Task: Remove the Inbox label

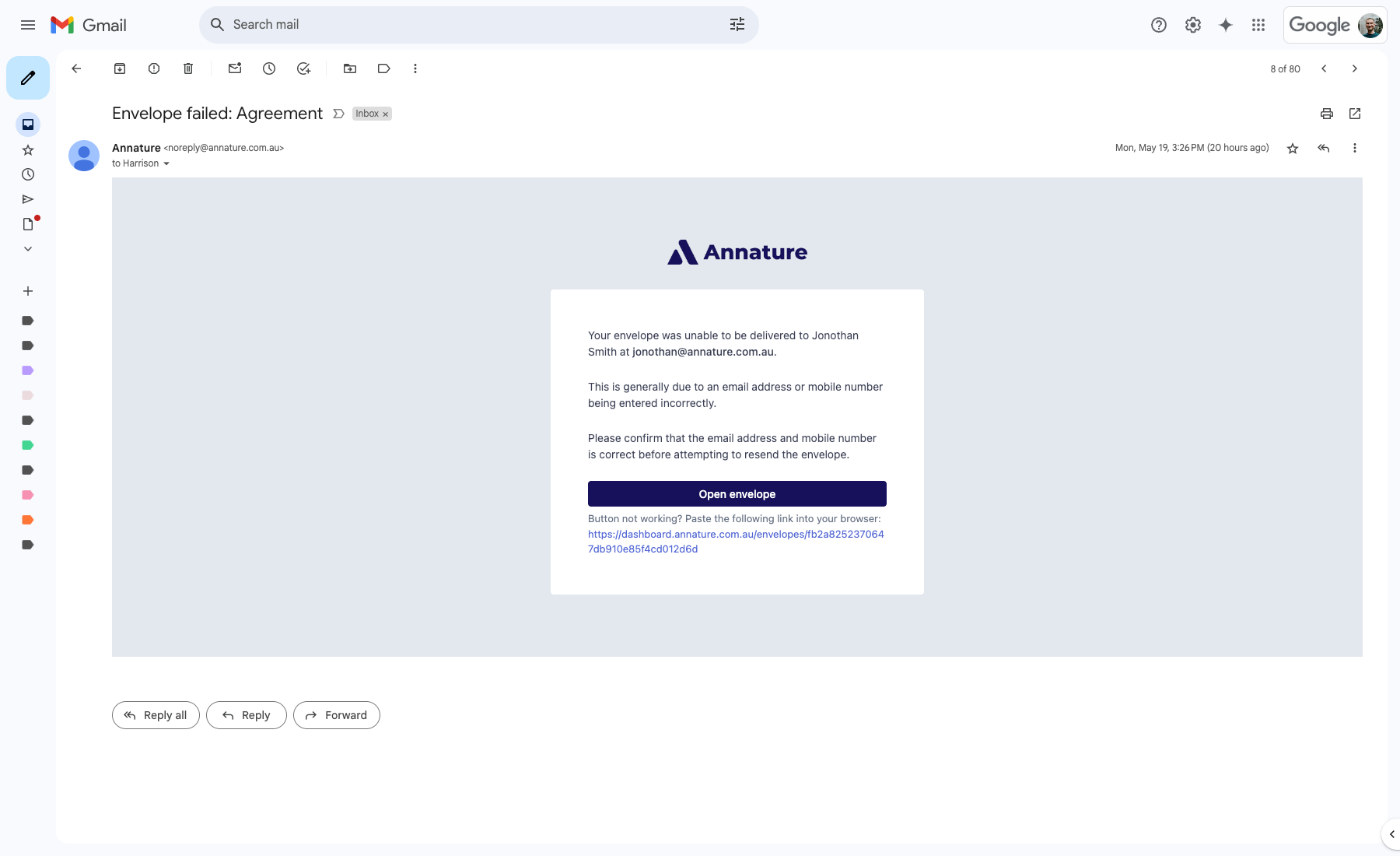Action: pos(386,114)
